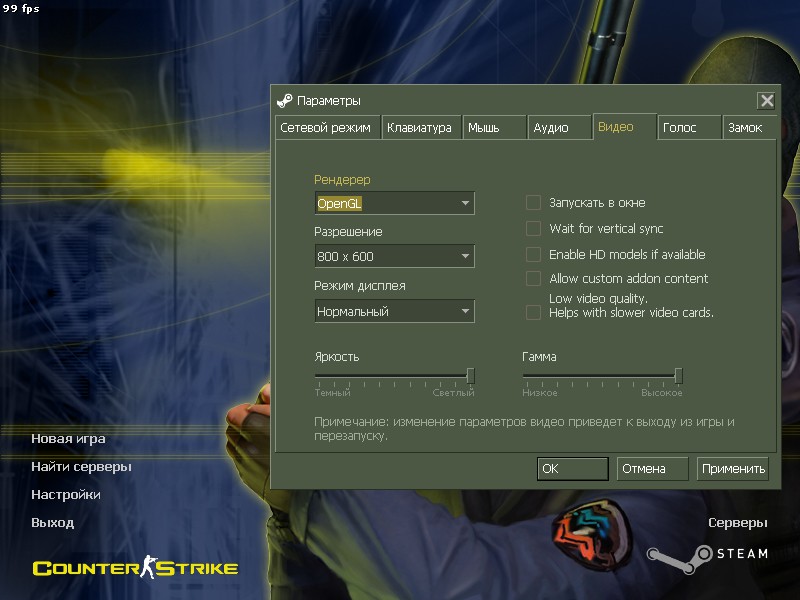Viewport: 800px width, 600px height.
Task: Click the Высокое label under gamma
Action: (x=662, y=393)
